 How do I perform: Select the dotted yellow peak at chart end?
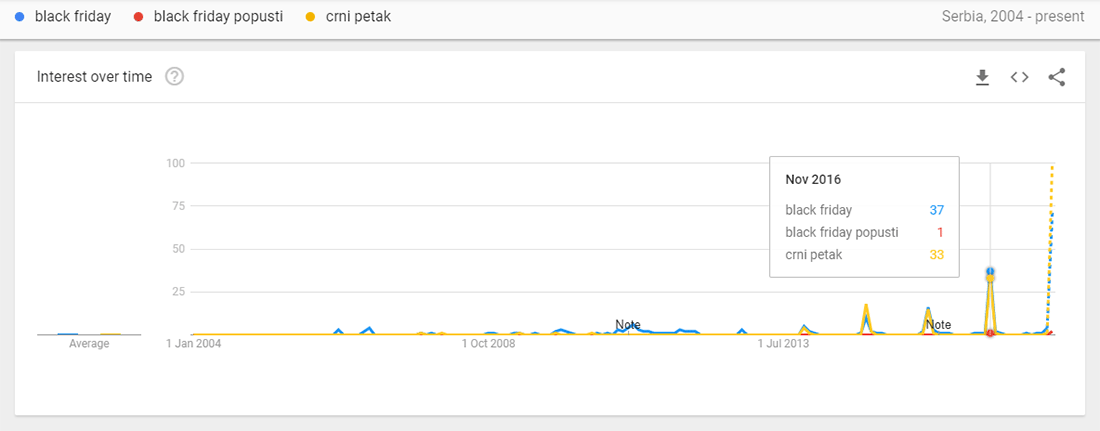(1052, 166)
